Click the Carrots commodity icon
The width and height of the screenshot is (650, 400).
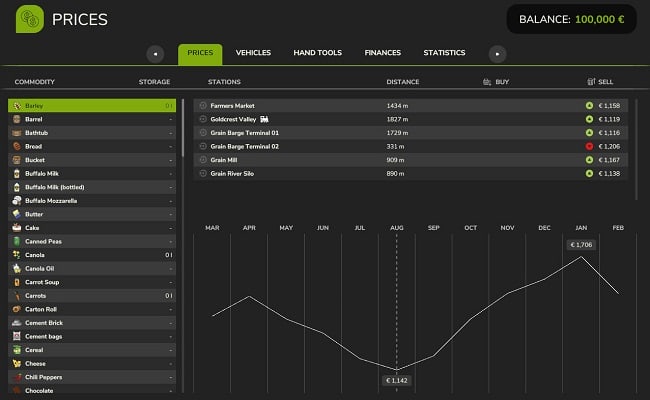pyautogui.click(x=16, y=296)
